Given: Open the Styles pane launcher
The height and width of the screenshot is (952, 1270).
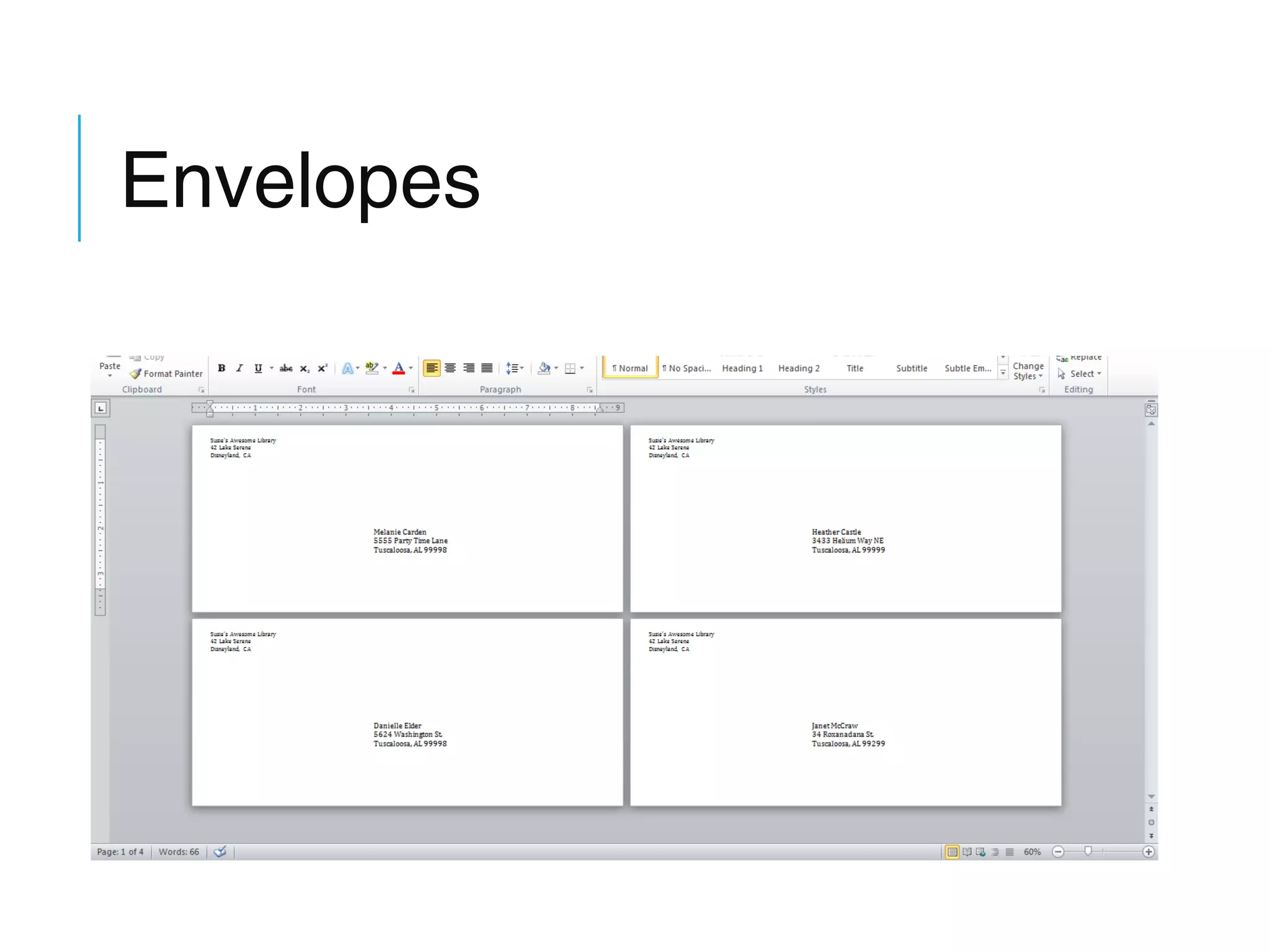Looking at the screenshot, I should tap(1042, 390).
